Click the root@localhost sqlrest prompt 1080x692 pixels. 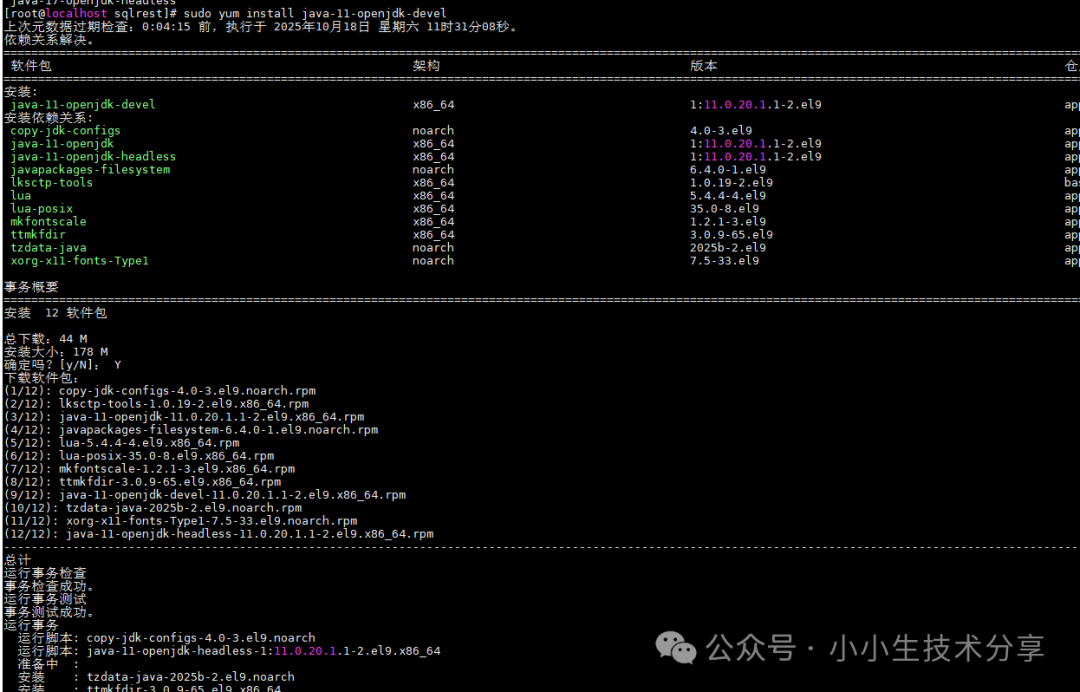point(91,13)
